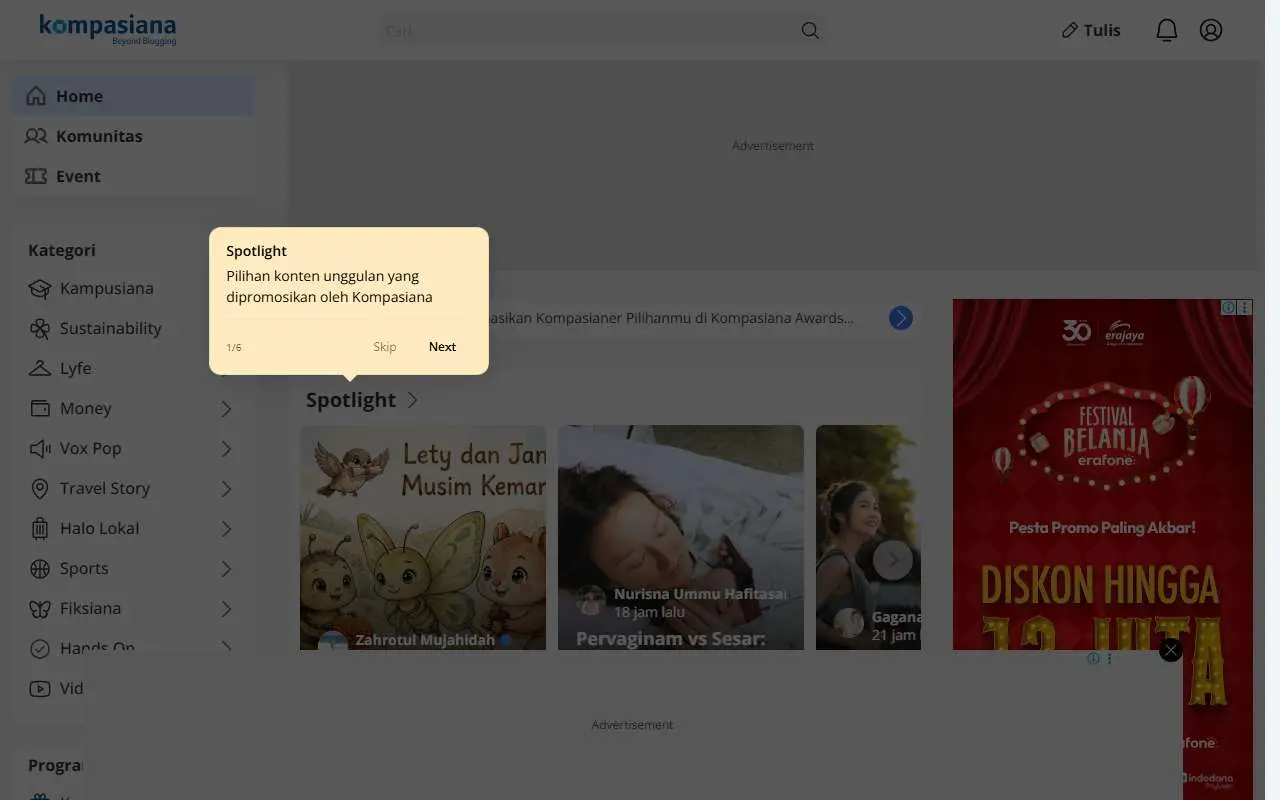The height and width of the screenshot is (800, 1280).
Task: Open the notifications bell icon
Action: coord(1166,30)
